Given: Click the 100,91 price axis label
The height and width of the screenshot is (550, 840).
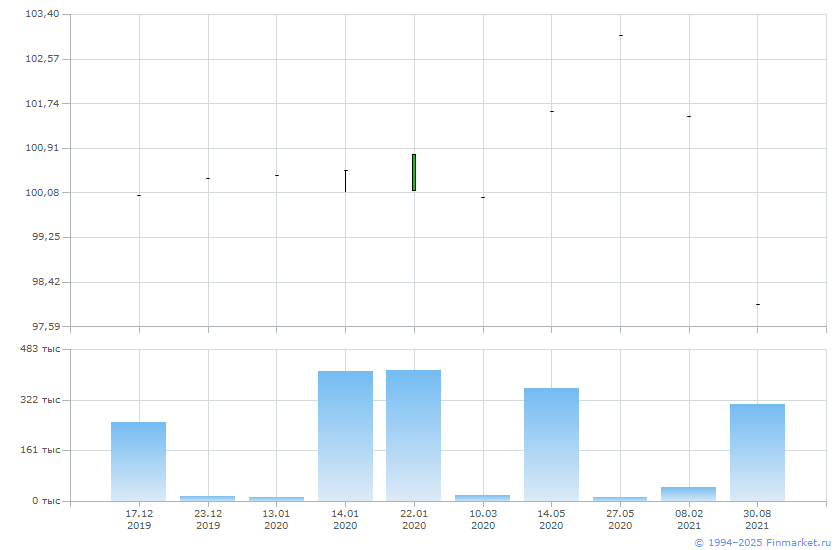Looking at the screenshot, I should [42, 148].
